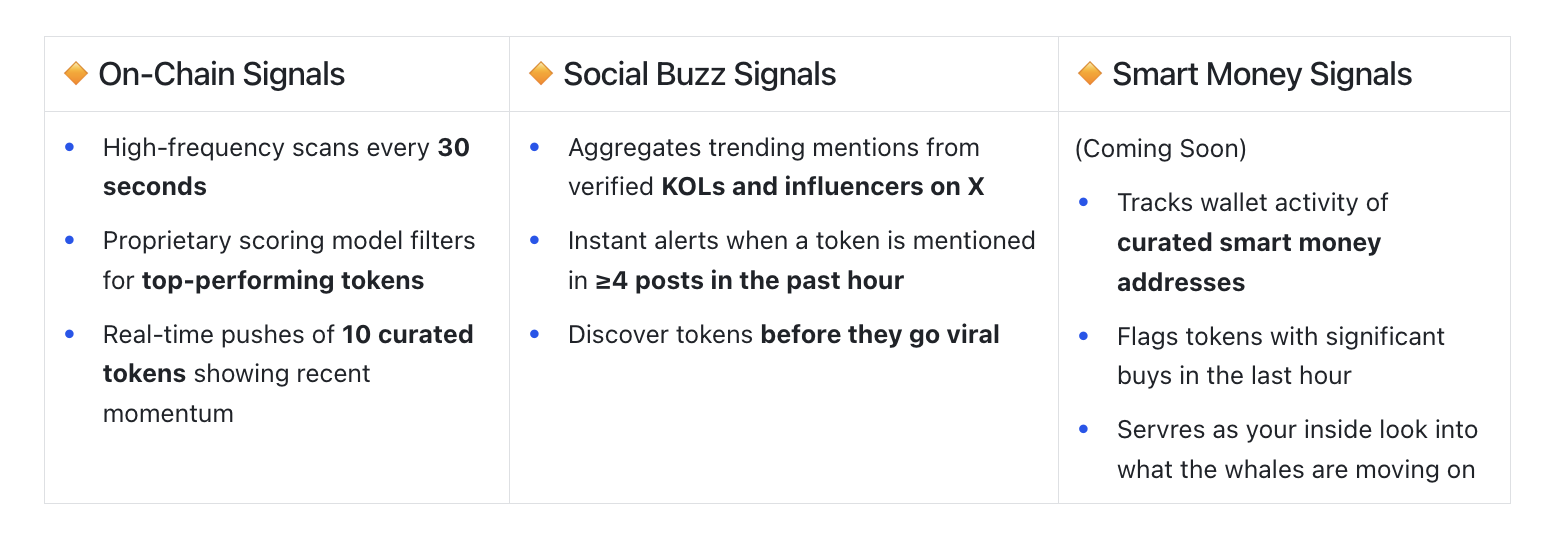Click the 'top-performing tokens' bold text

[x=283, y=280]
